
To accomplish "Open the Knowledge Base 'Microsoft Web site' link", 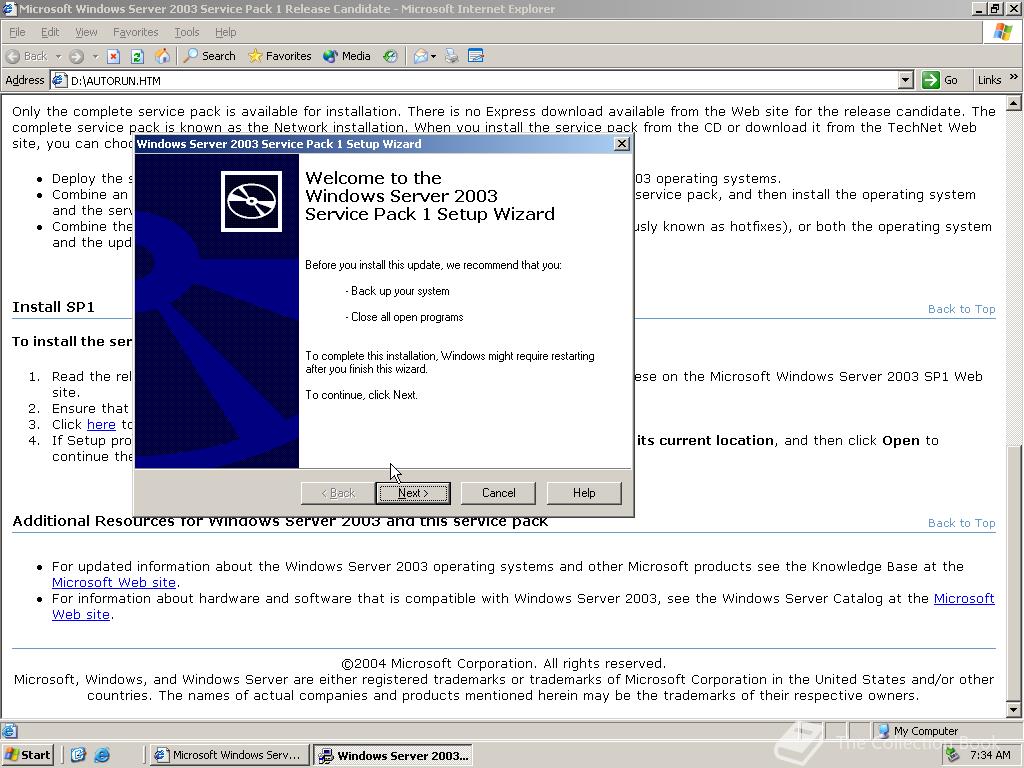I will (114, 583).
